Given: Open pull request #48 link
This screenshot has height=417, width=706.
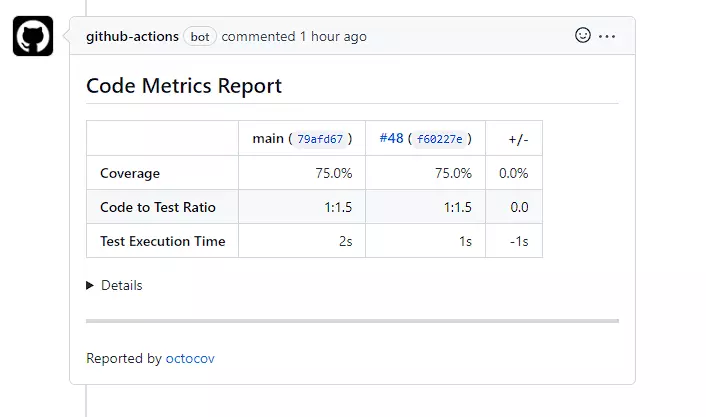Looking at the screenshot, I should tap(391, 138).
